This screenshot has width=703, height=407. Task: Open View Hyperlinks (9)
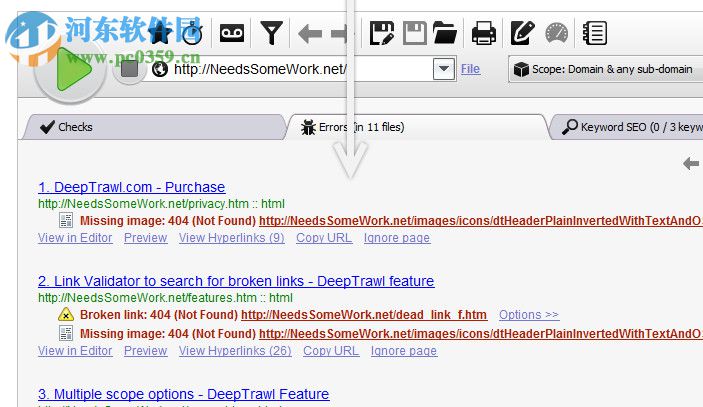[232, 238]
